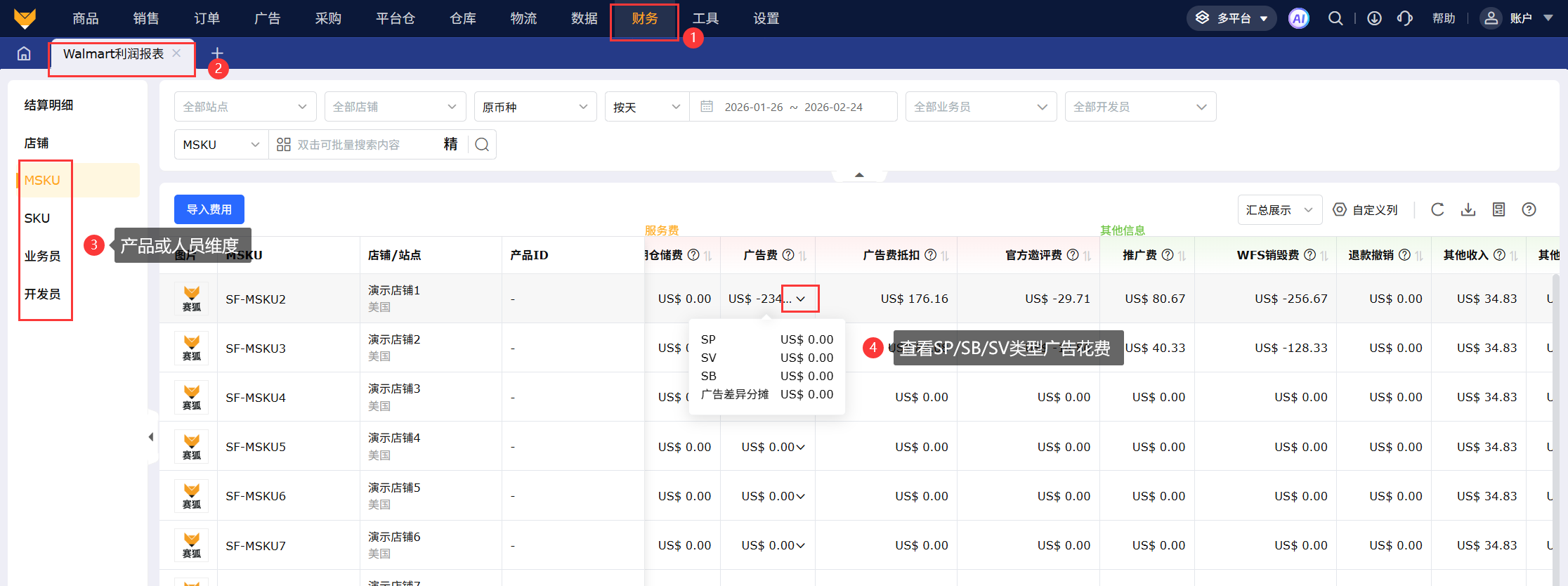Open the MSKU search type dropdown
This screenshot has width=1568, height=586.
221,145
